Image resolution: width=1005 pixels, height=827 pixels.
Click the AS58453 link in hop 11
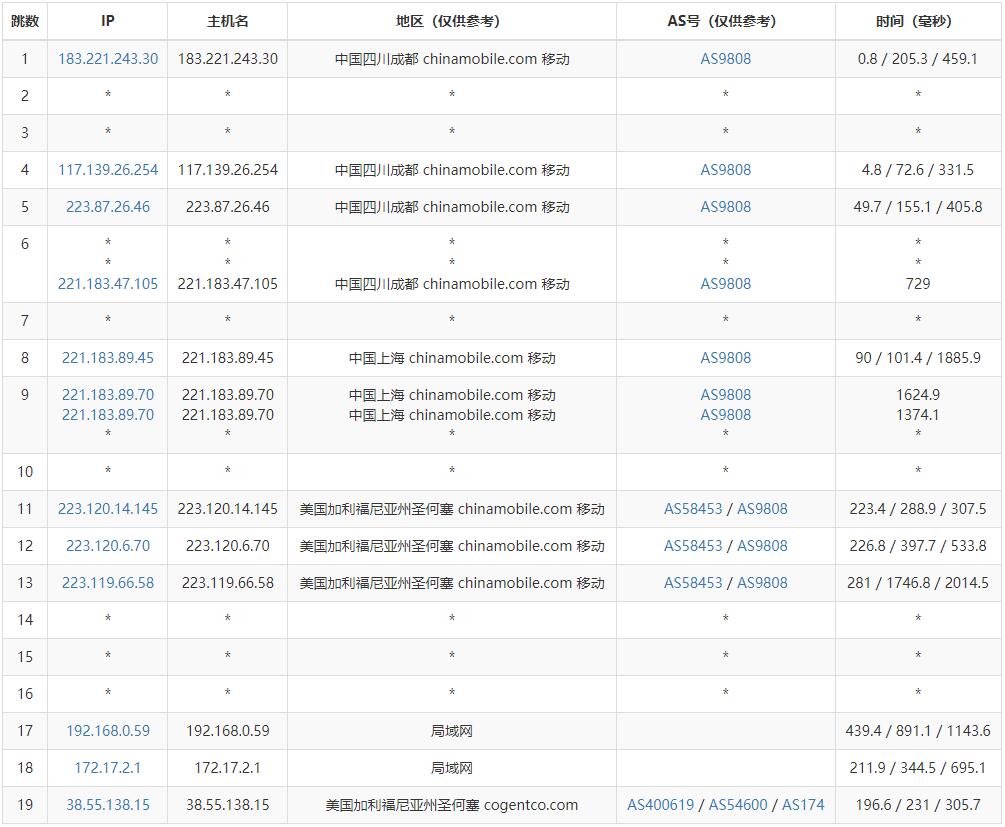(693, 509)
